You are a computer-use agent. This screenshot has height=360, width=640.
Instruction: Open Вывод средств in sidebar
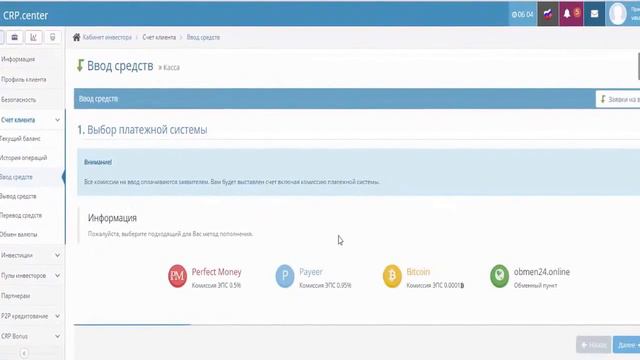pos(18,196)
